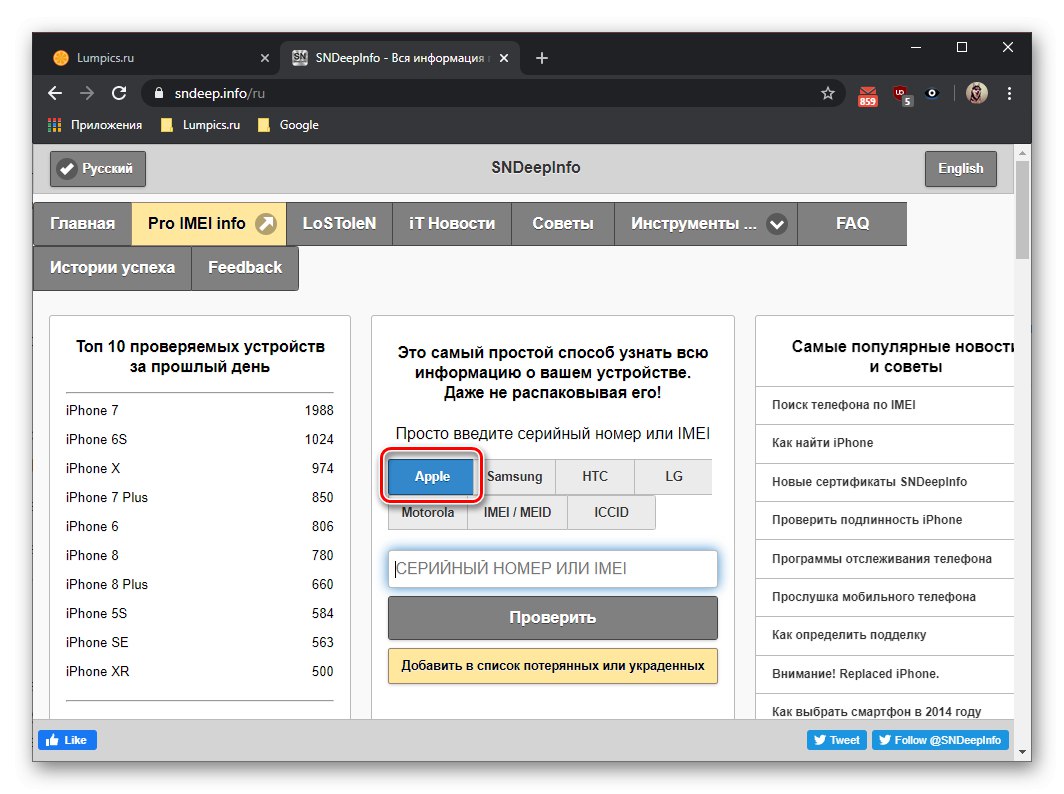Bookmark this page with the star icon
Viewport: 1064px width, 794px height.
tap(827, 93)
